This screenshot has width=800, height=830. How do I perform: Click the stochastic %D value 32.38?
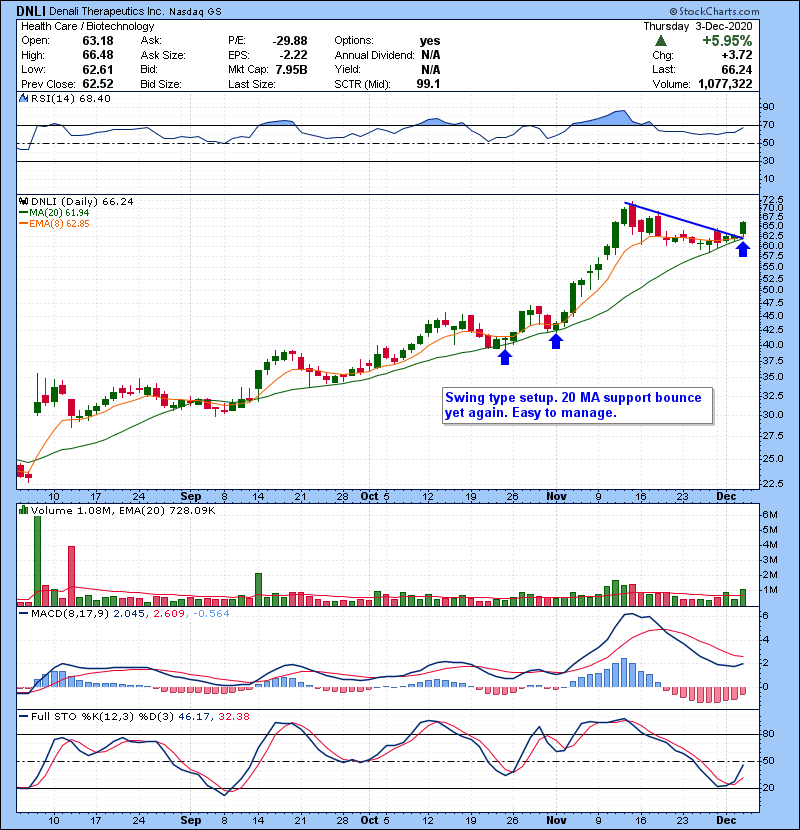pyautogui.click(x=233, y=716)
